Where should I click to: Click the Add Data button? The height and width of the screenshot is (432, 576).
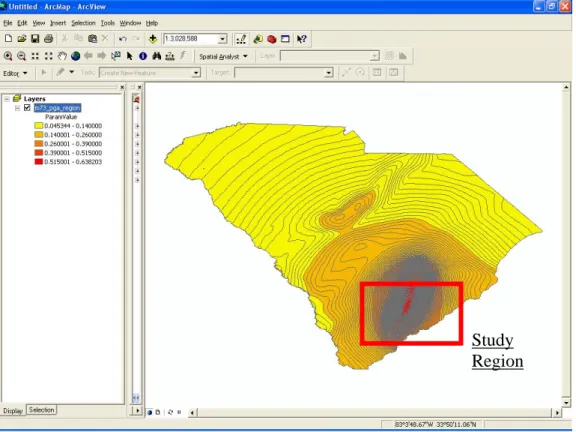click(153, 38)
